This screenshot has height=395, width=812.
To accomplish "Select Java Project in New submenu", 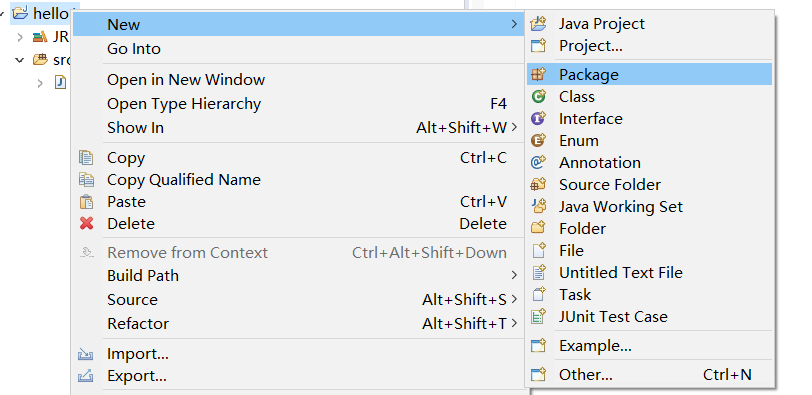I will pyautogui.click(x=649, y=24).
